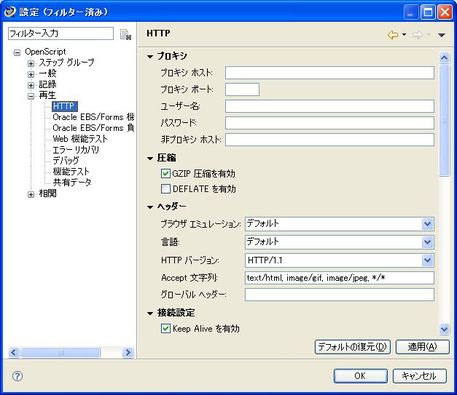Click the OK button
Viewport: 457px width, 395px height.
(360, 376)
